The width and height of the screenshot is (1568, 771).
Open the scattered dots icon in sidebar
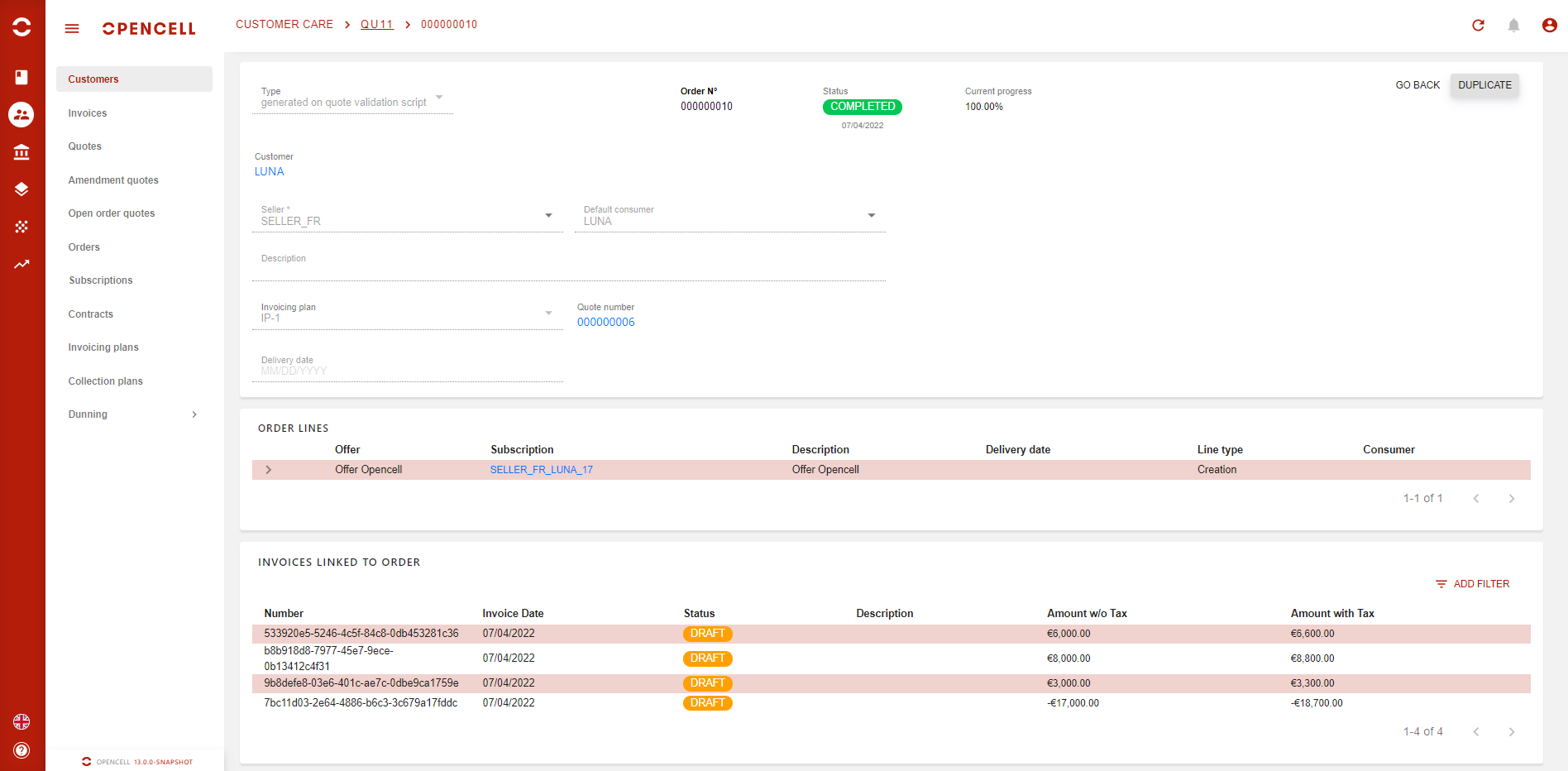(22, 227)
